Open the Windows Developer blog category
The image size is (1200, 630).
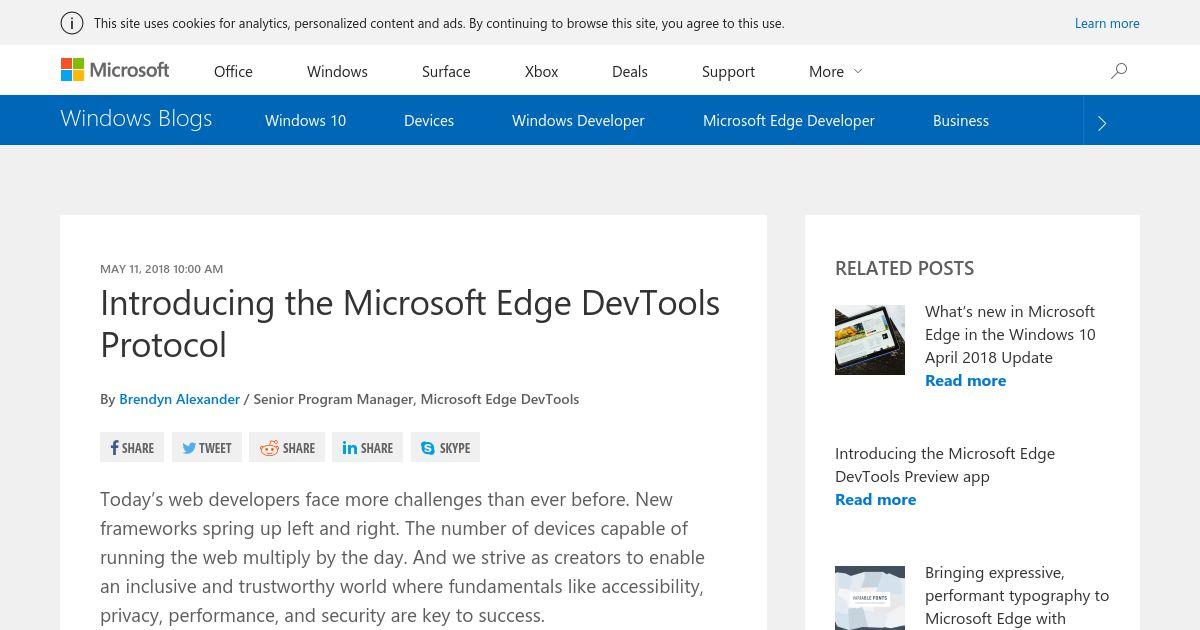coord(578,120)
